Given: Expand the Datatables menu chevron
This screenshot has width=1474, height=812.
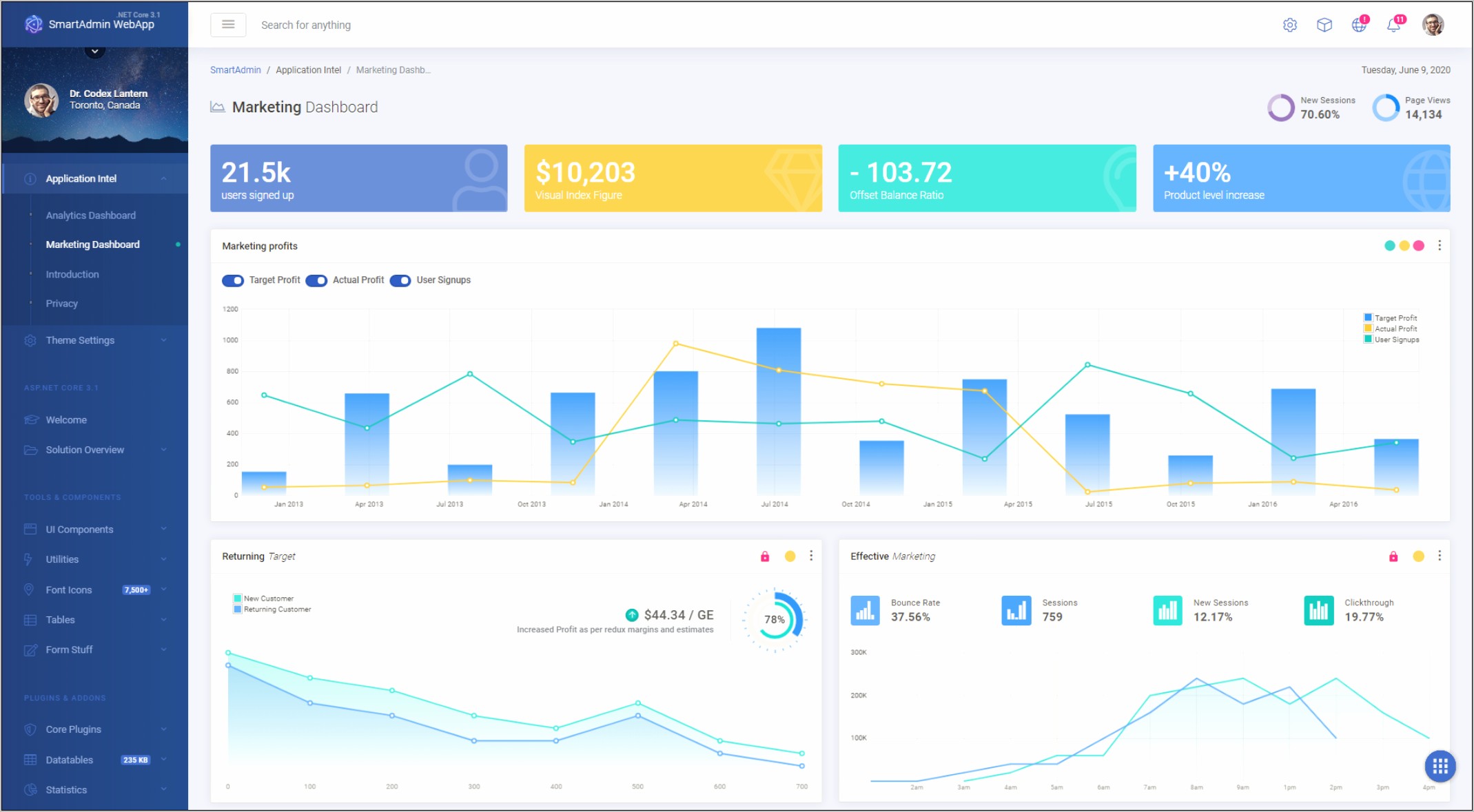Looking at the screenshot, I should click(x=163, y=760).
